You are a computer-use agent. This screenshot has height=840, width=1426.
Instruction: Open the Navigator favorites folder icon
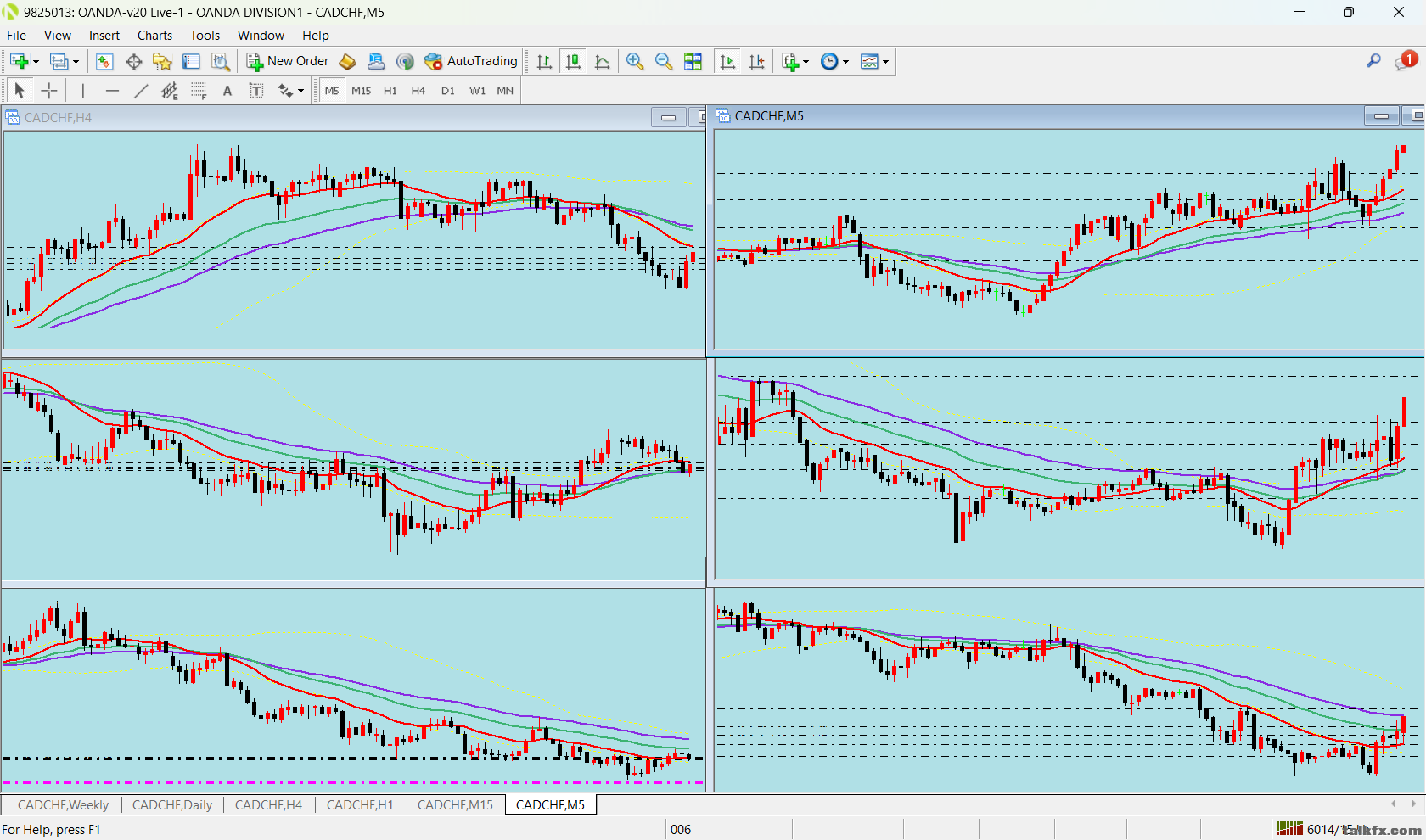pyautogui.click(x=162, y=61)
